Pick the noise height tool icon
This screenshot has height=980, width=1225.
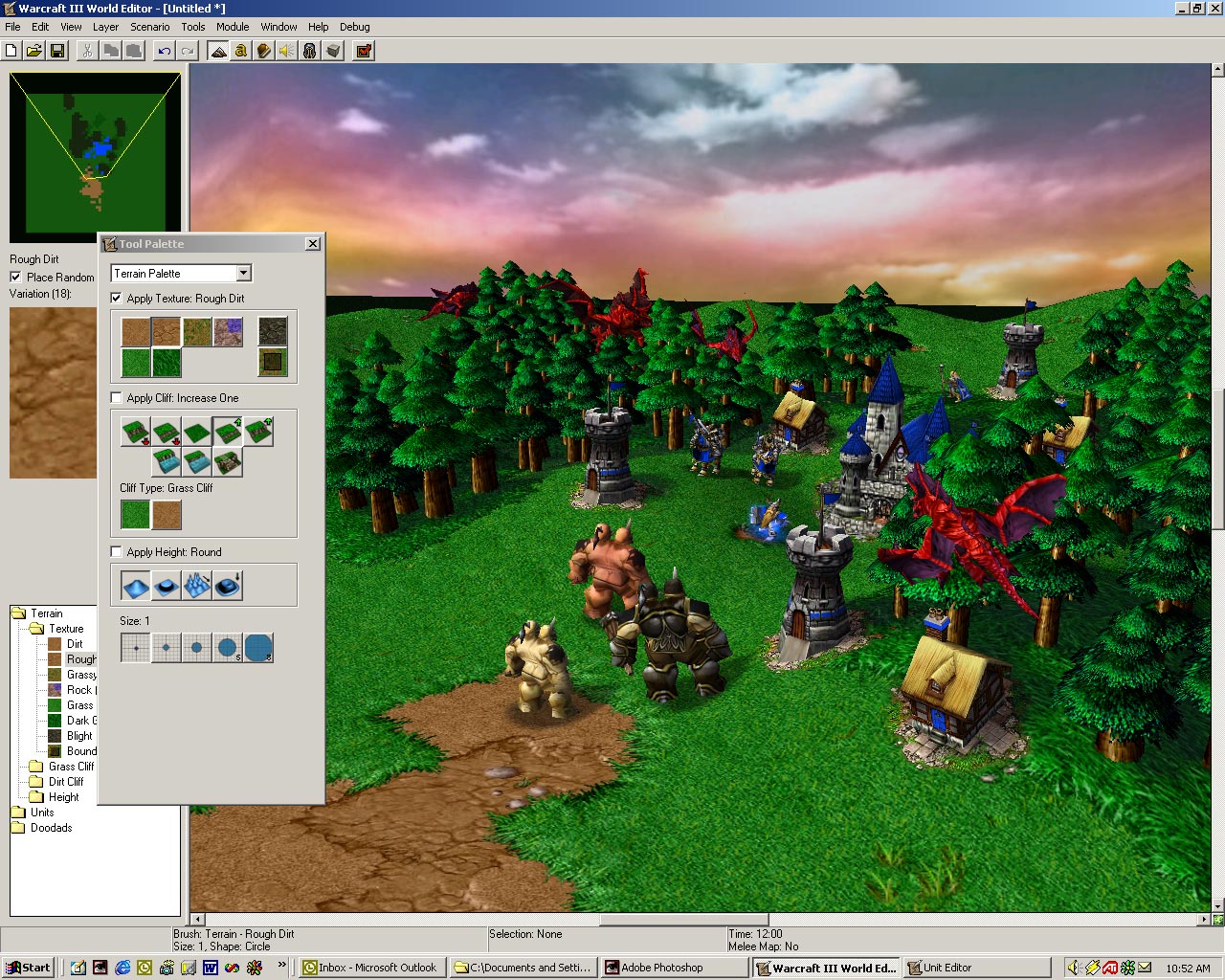(x=197, y=584)
